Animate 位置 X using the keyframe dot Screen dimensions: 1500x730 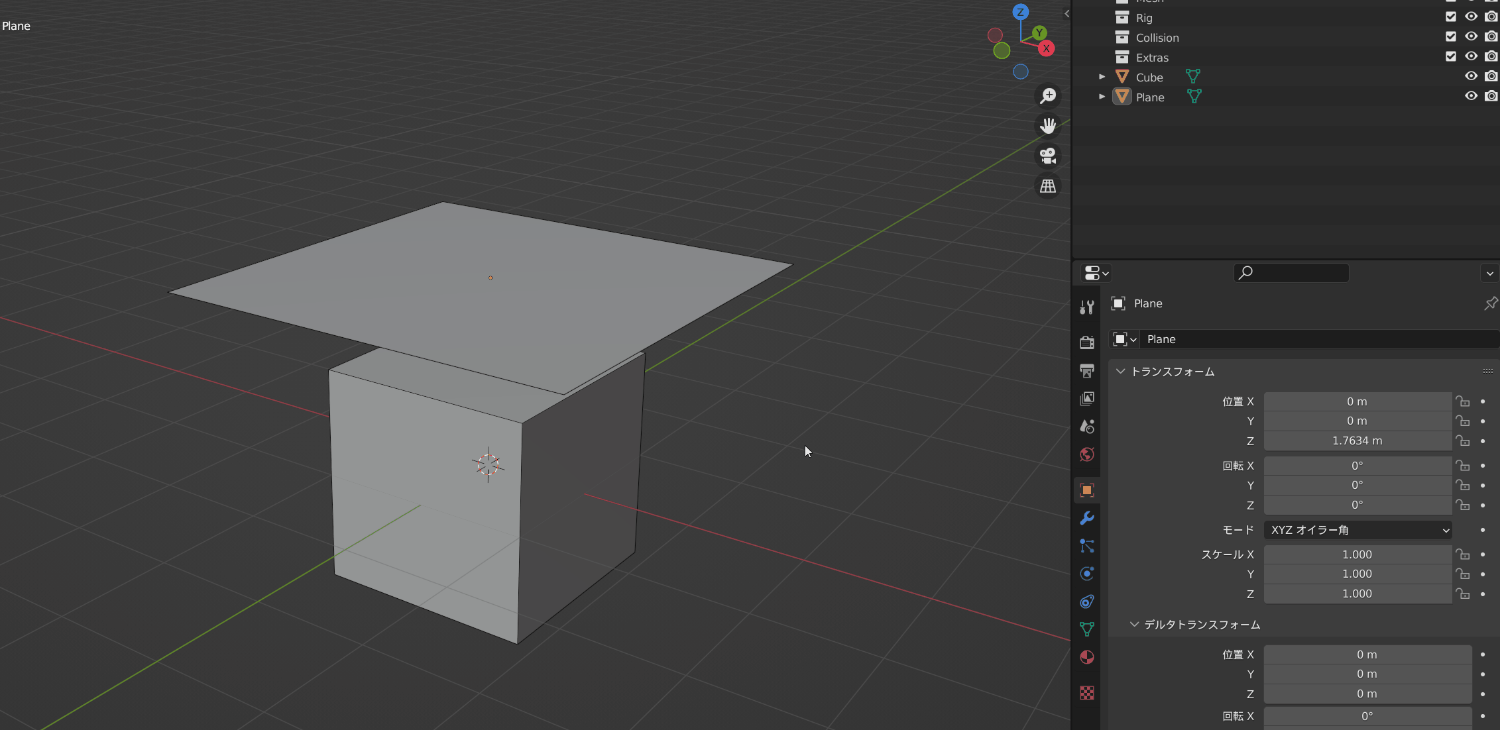pos(1483,401)
